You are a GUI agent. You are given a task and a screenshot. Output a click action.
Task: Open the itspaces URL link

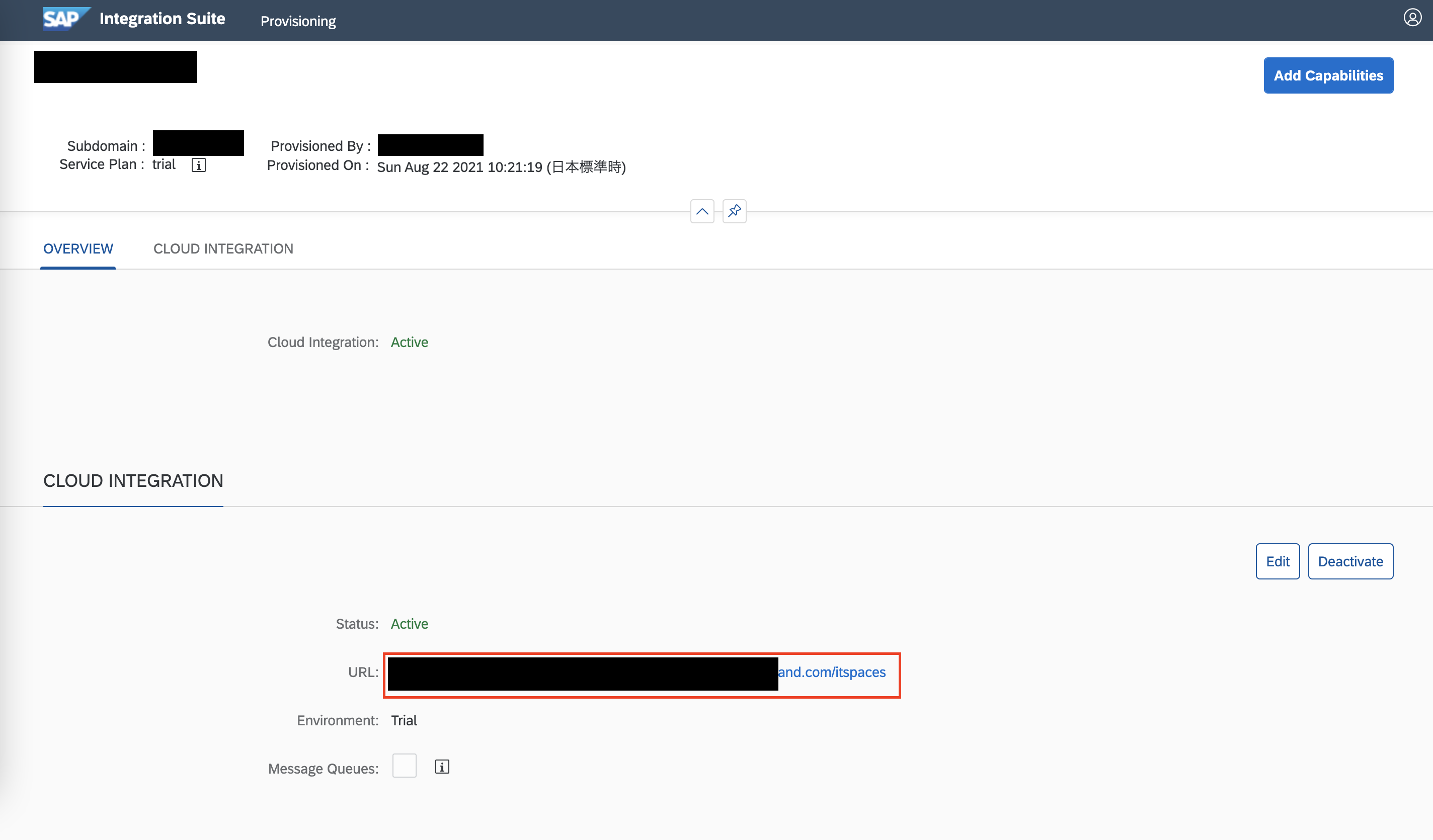(831, 673)
